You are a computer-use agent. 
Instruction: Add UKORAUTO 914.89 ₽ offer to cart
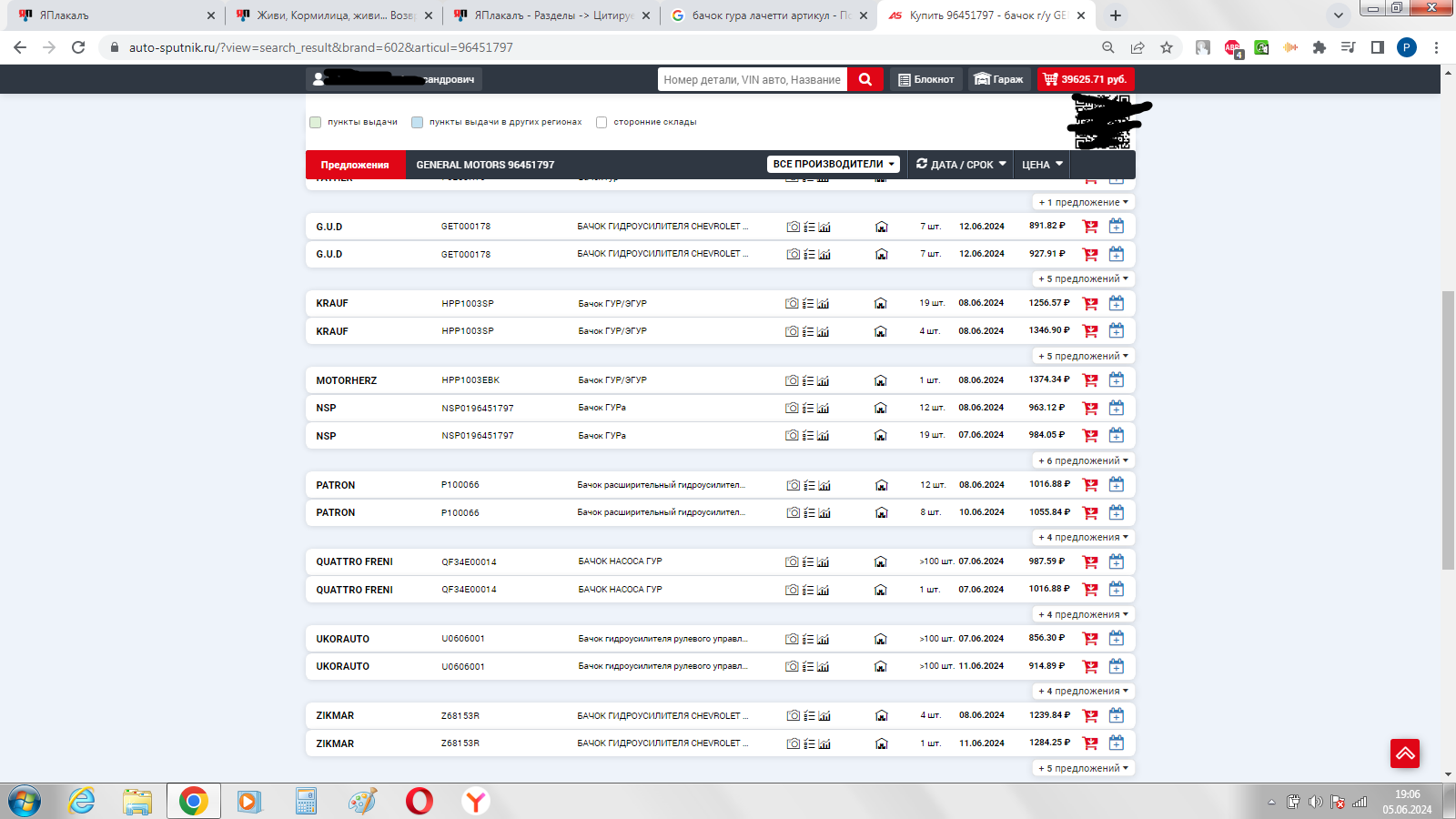pos(1090,666)
